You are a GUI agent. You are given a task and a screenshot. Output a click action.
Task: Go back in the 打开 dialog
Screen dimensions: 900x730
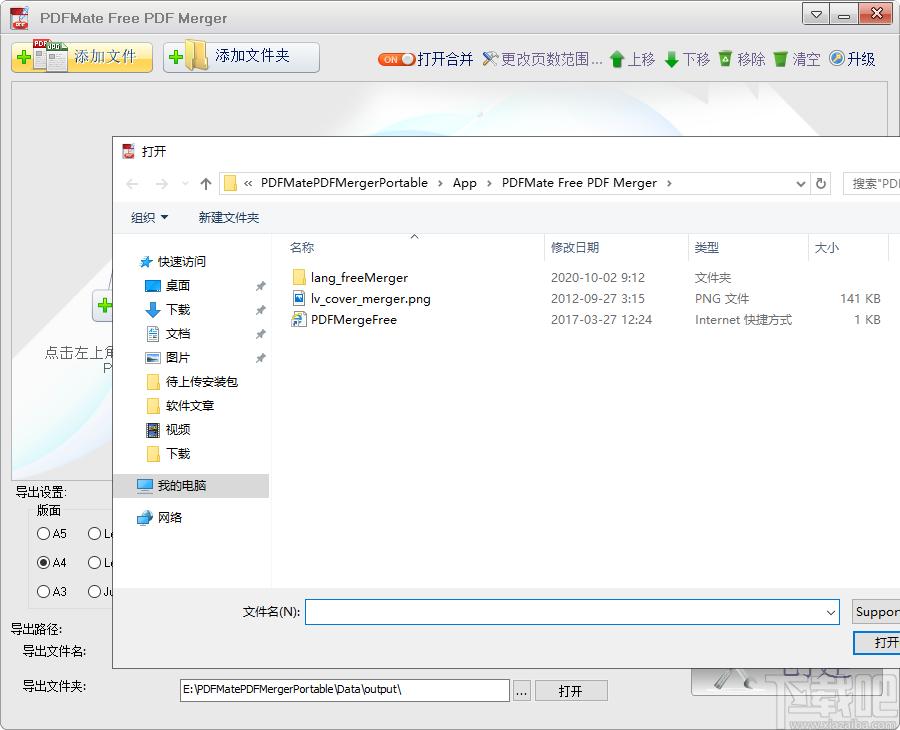click(133, 184)
